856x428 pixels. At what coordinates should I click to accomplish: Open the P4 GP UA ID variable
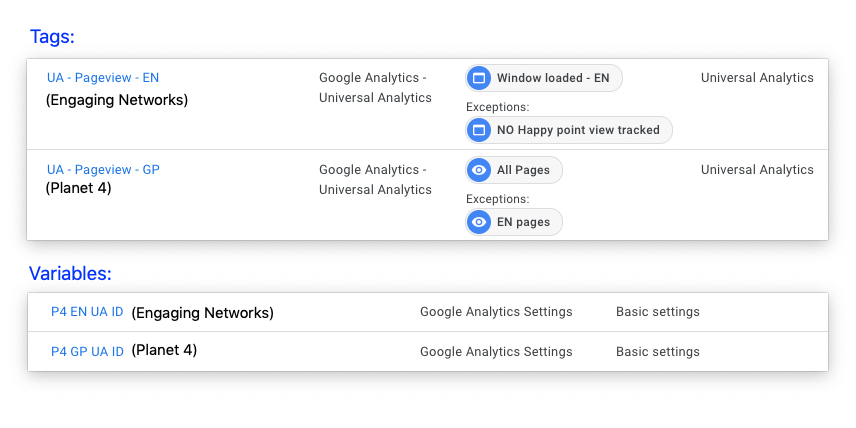pos(87,352)
